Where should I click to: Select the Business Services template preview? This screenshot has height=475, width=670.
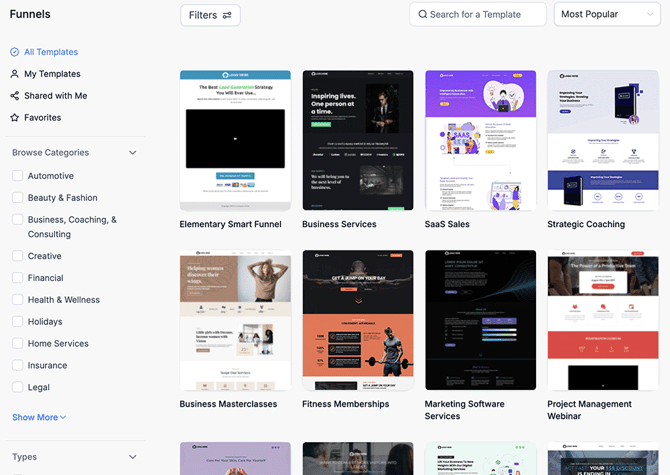pos(358,141)
